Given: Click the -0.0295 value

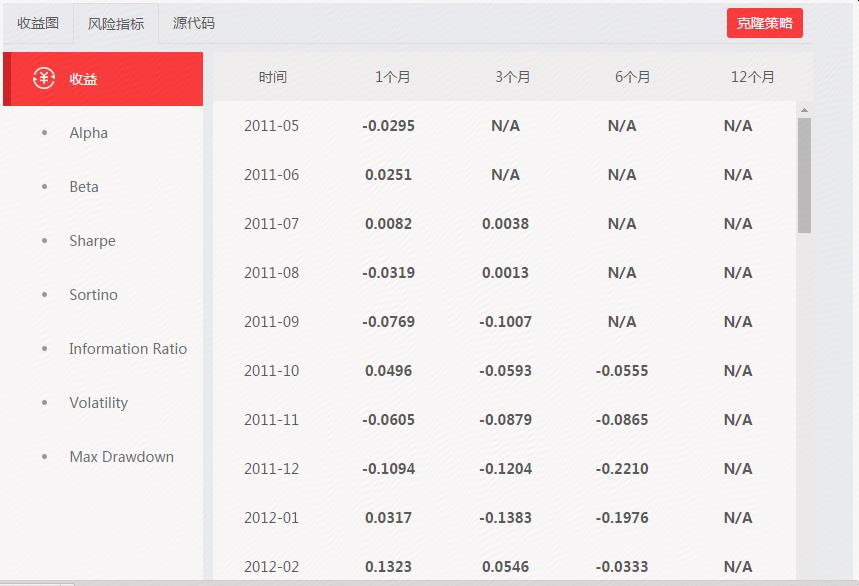Looking at the screenshot, I should tap(388, 126).
